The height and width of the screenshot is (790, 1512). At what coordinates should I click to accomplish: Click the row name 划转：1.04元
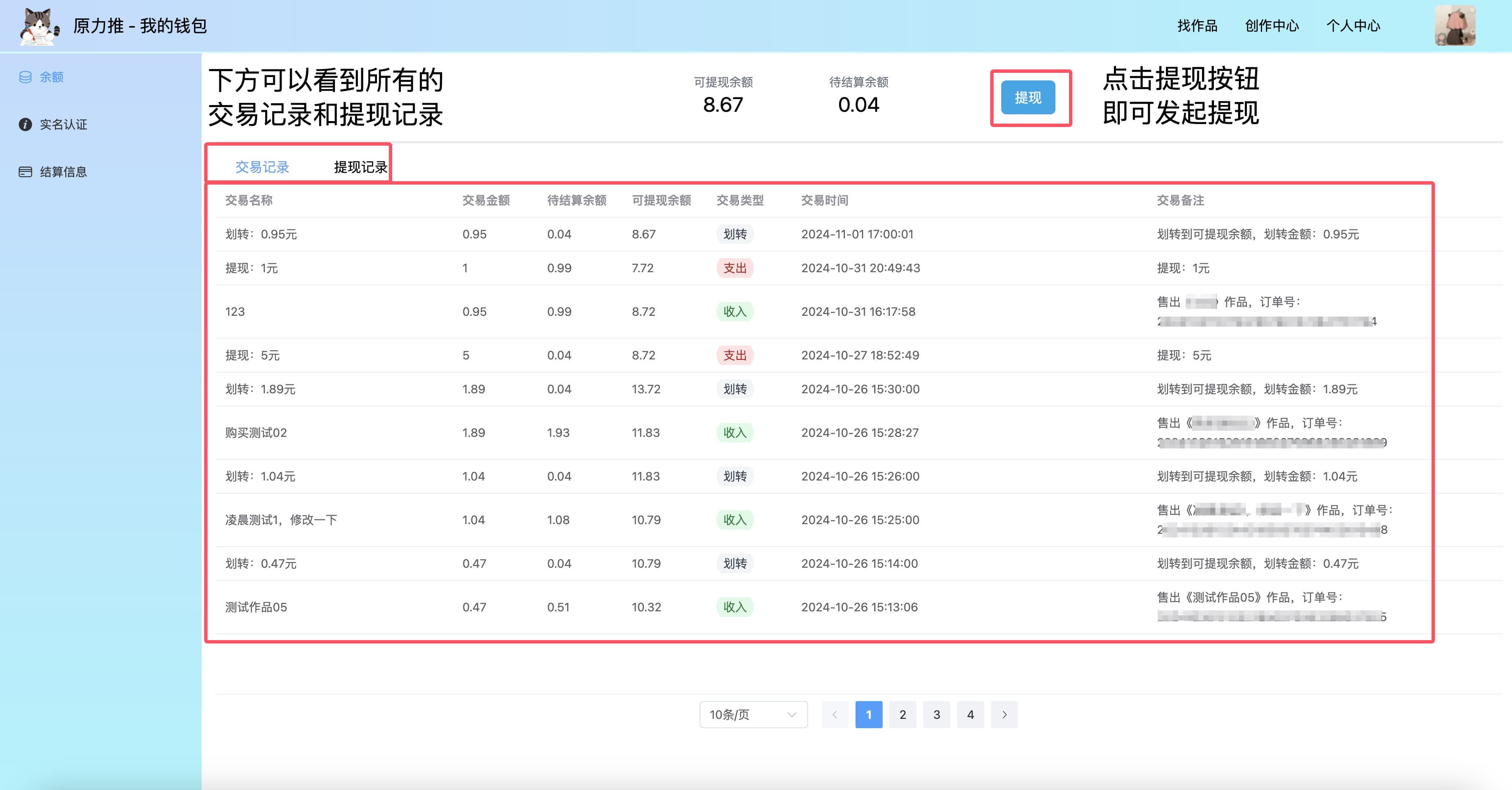coord(260,476)
